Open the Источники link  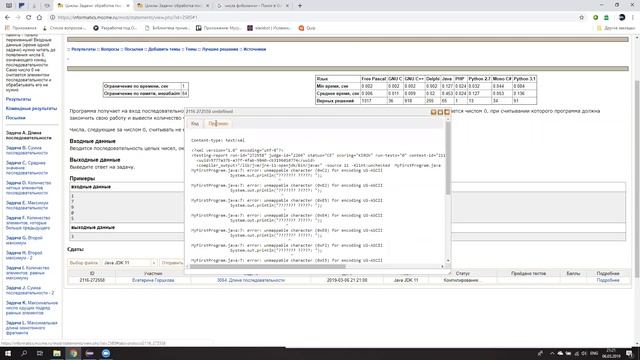click(x=255, y=49)
